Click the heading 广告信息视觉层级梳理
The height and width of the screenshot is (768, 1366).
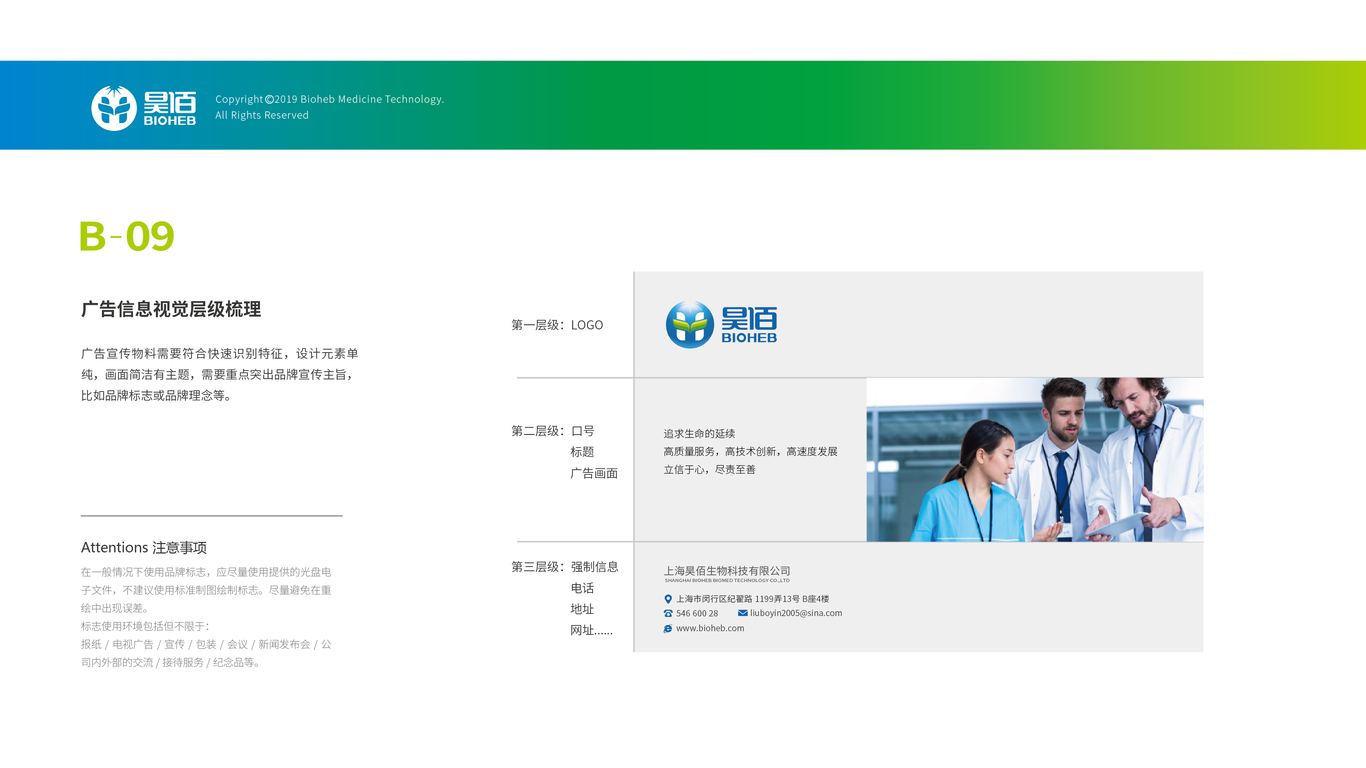[x=171, y=309]
